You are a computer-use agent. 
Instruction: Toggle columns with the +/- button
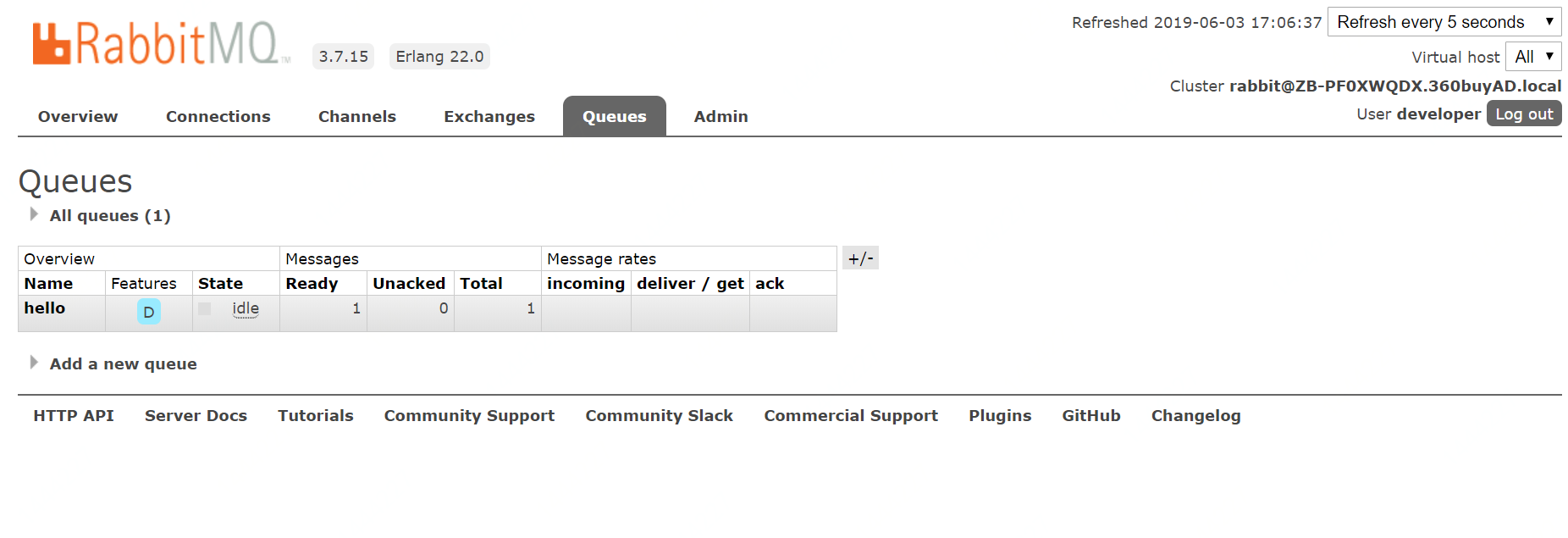pos(860,258)
